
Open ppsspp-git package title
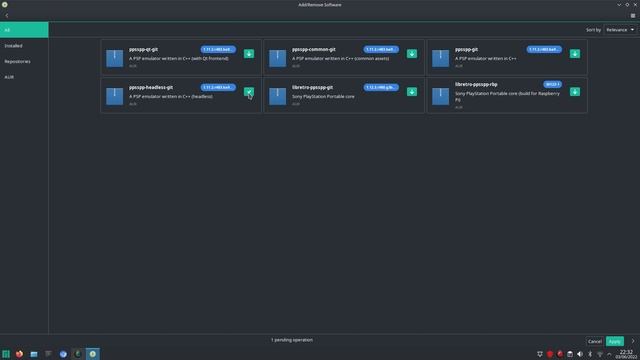coord(466,49)
